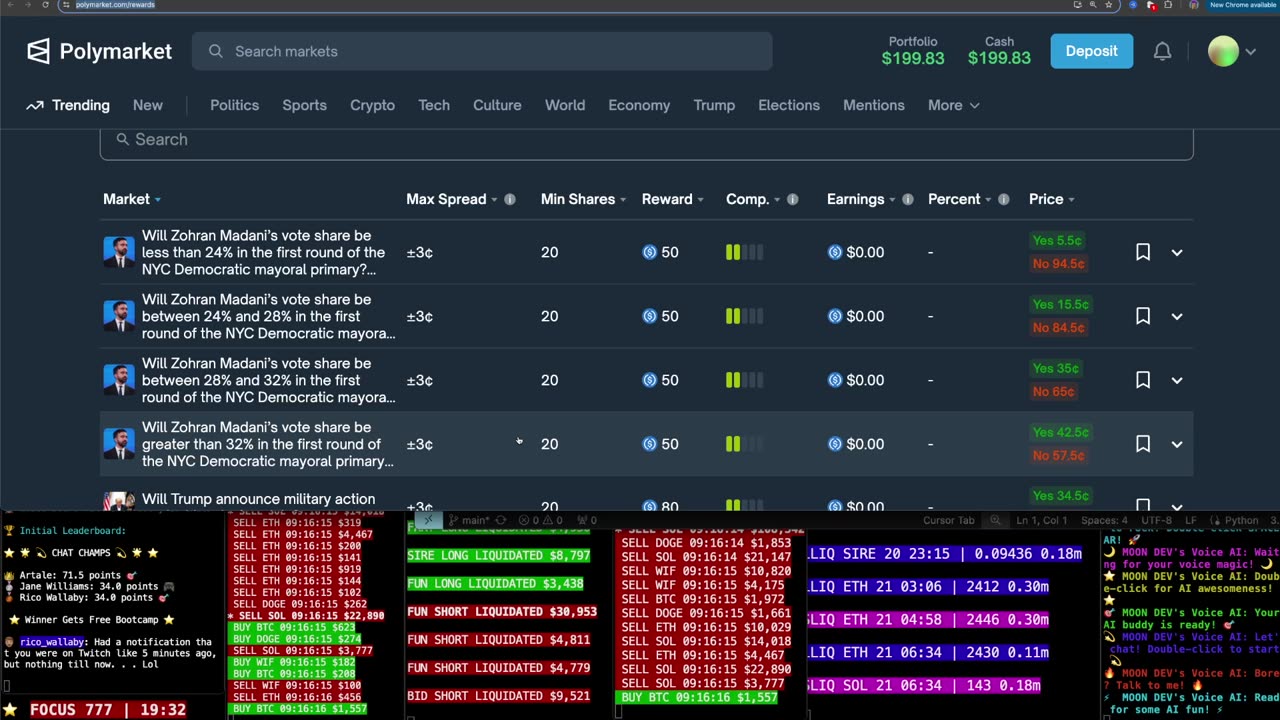Sort by Min Shares column
This screenshot has height=720, width=1280.
pos(585,199)
